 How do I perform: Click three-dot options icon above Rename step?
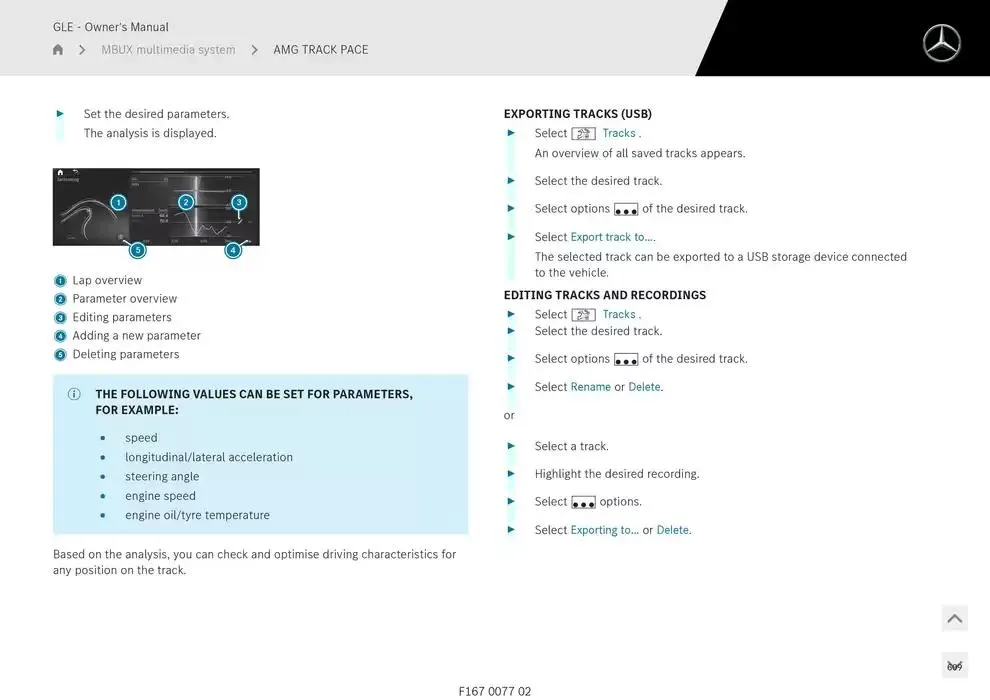pos(626,360)
